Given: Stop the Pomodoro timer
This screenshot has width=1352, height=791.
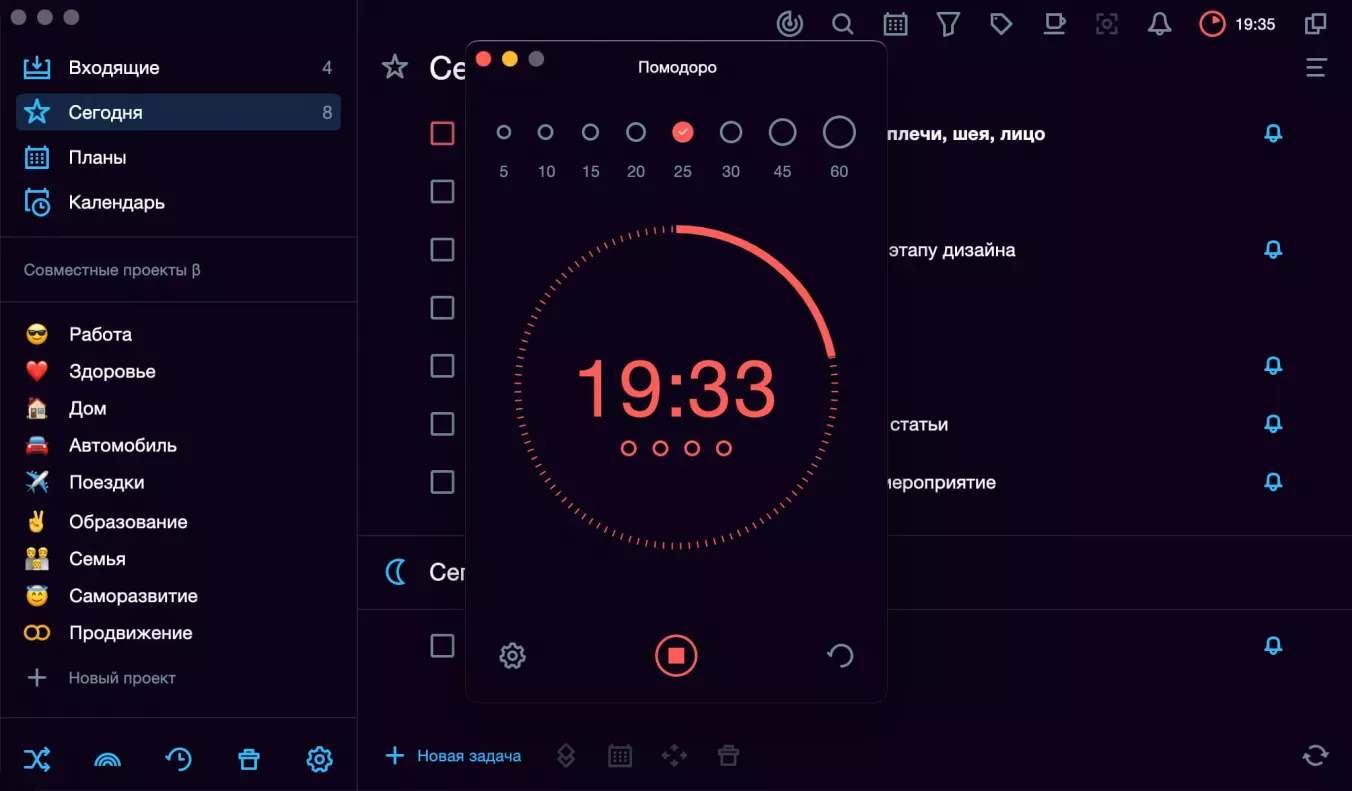Looking at the screenshot, I should click(x=676, y=656).
